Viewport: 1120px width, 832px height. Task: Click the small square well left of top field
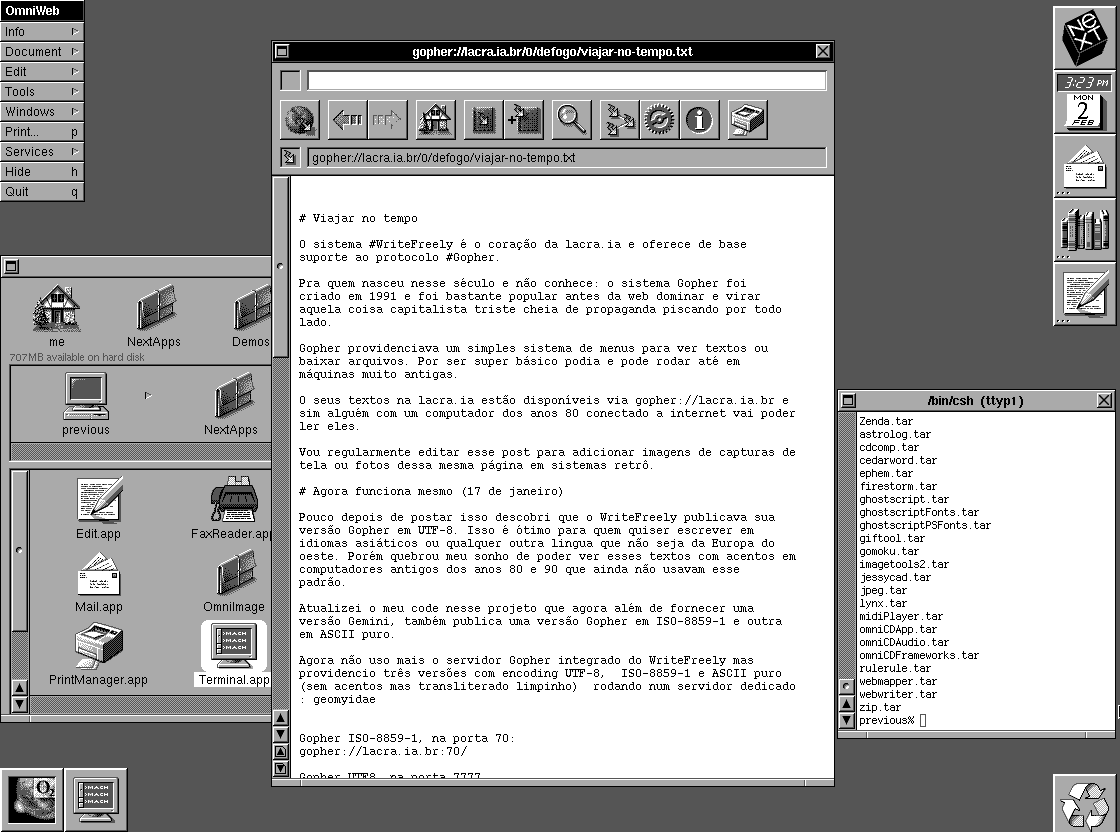coord(290,81)
